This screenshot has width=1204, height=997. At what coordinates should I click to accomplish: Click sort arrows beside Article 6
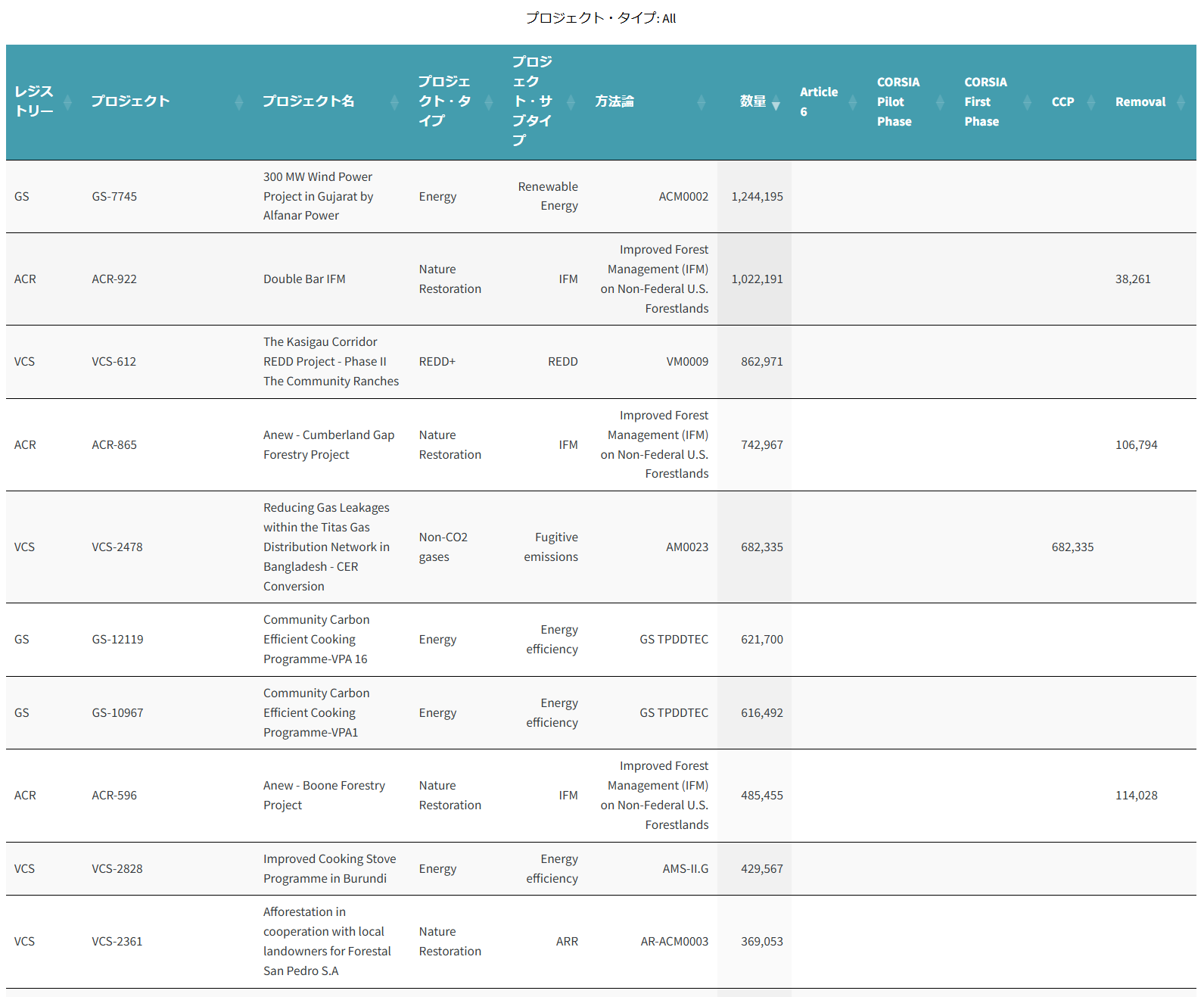(x=853, y=102)
